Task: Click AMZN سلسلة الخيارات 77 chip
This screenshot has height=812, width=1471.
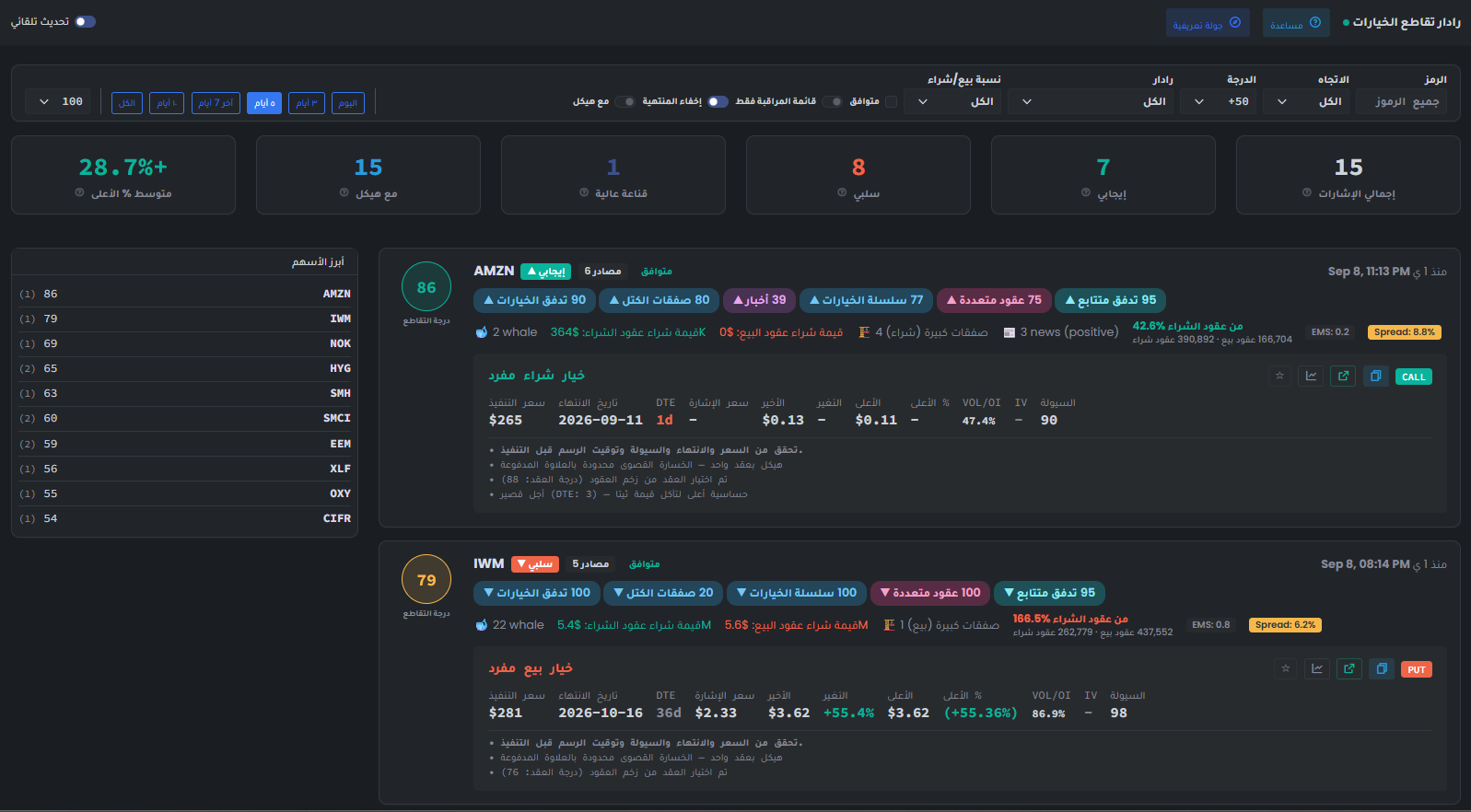Action: coord(866,300)
